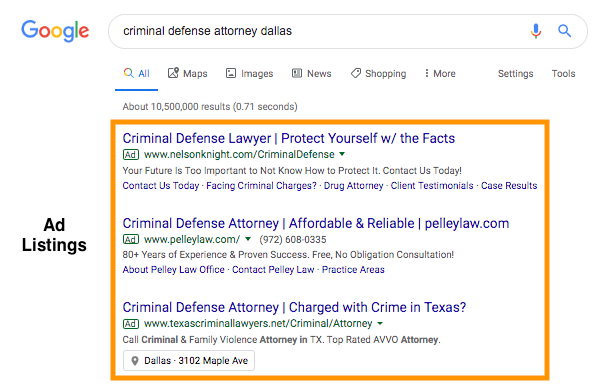Screen dimensions: 602x388
Task: Click the www.texascriminallawyers.net/Criminal/Attorney URL
Action: click(258, 324)
